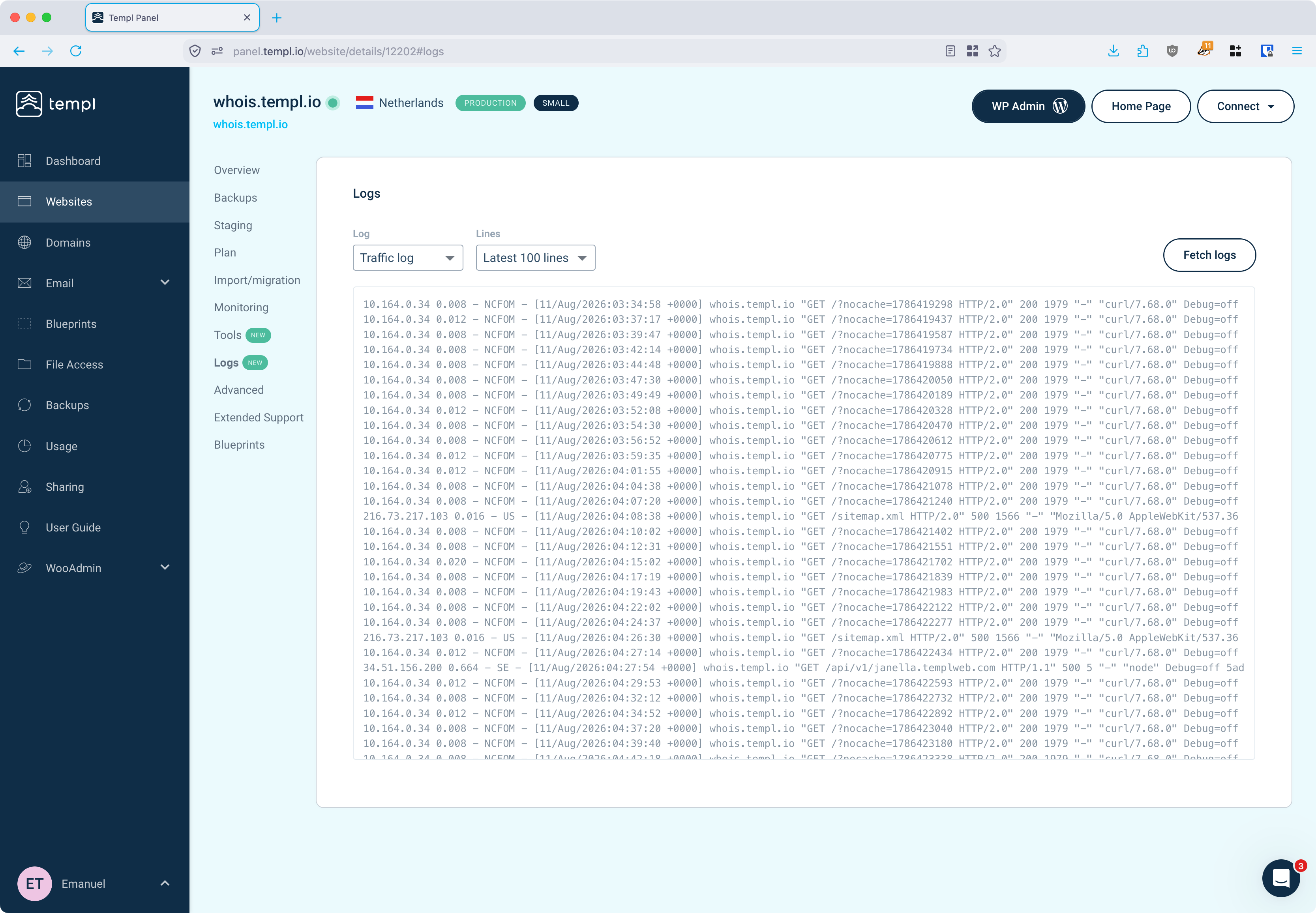Click the green online status dot
The width and height of the screenshot is (1316, 913).
point(332,103)
